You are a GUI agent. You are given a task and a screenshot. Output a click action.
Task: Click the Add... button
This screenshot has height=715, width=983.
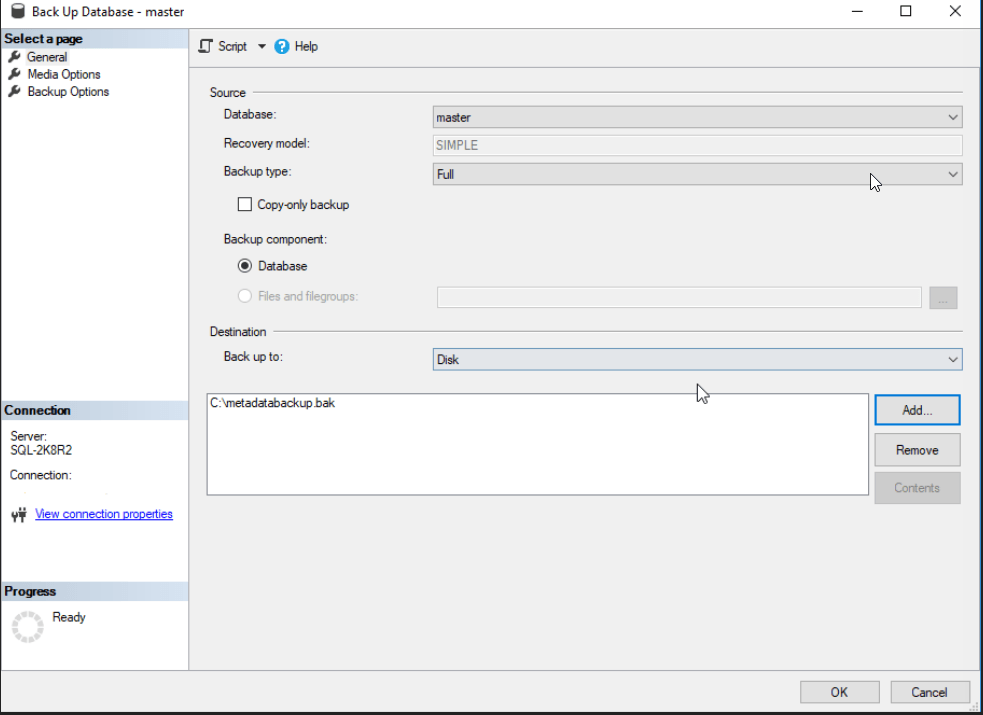tap(916, 410)
